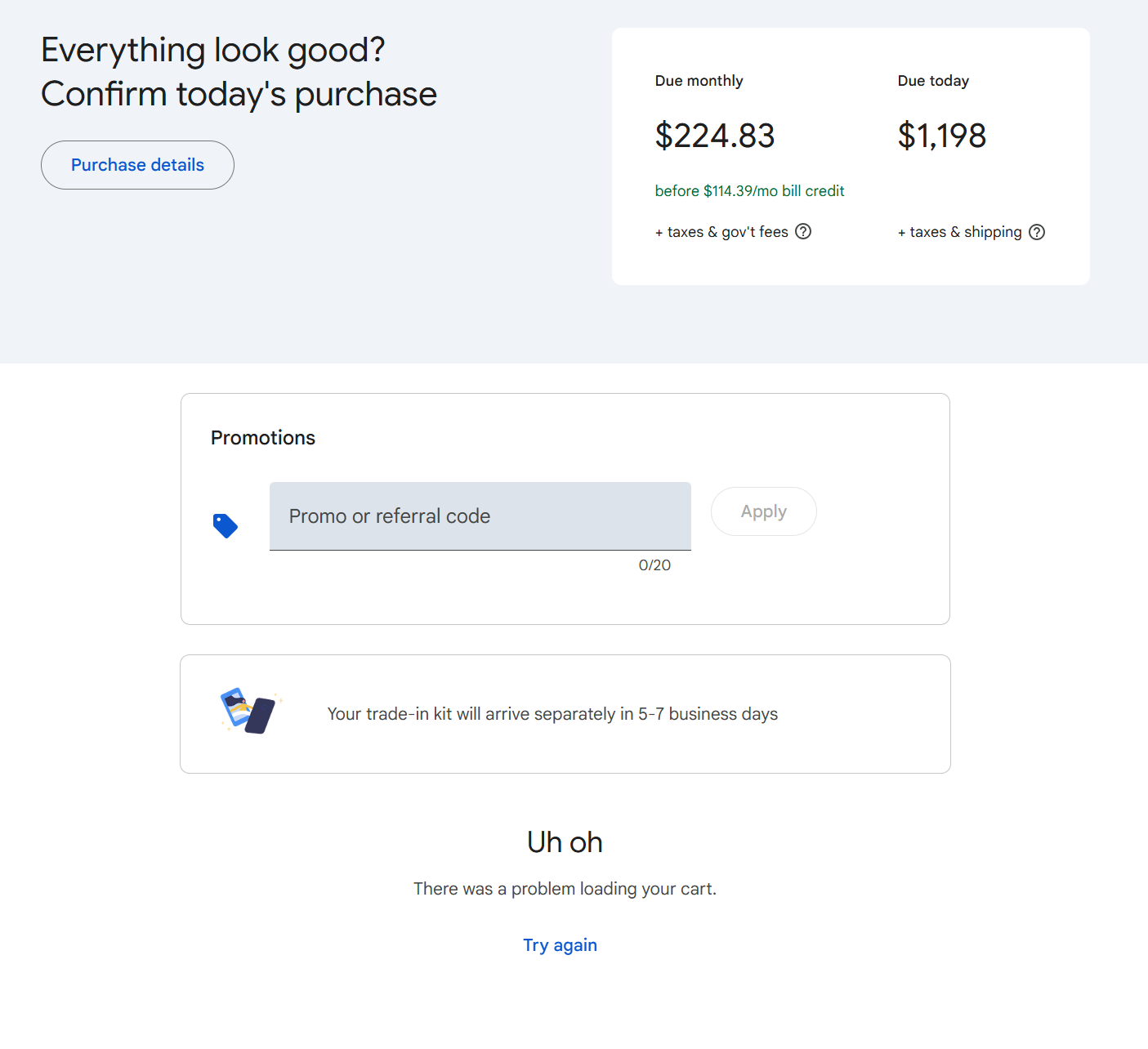Open help icon beside taxes & gov't fees

click(x=803, y=232)
